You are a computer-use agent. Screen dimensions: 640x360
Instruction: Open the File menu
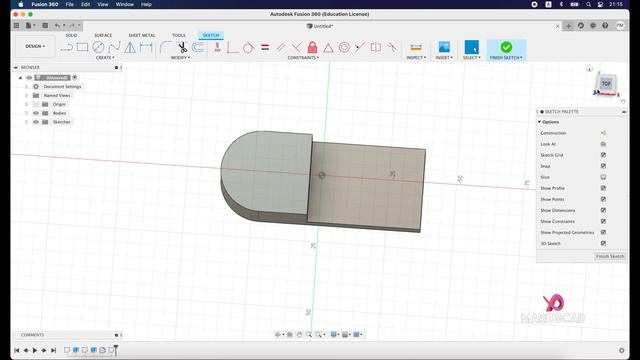[70, 4]
